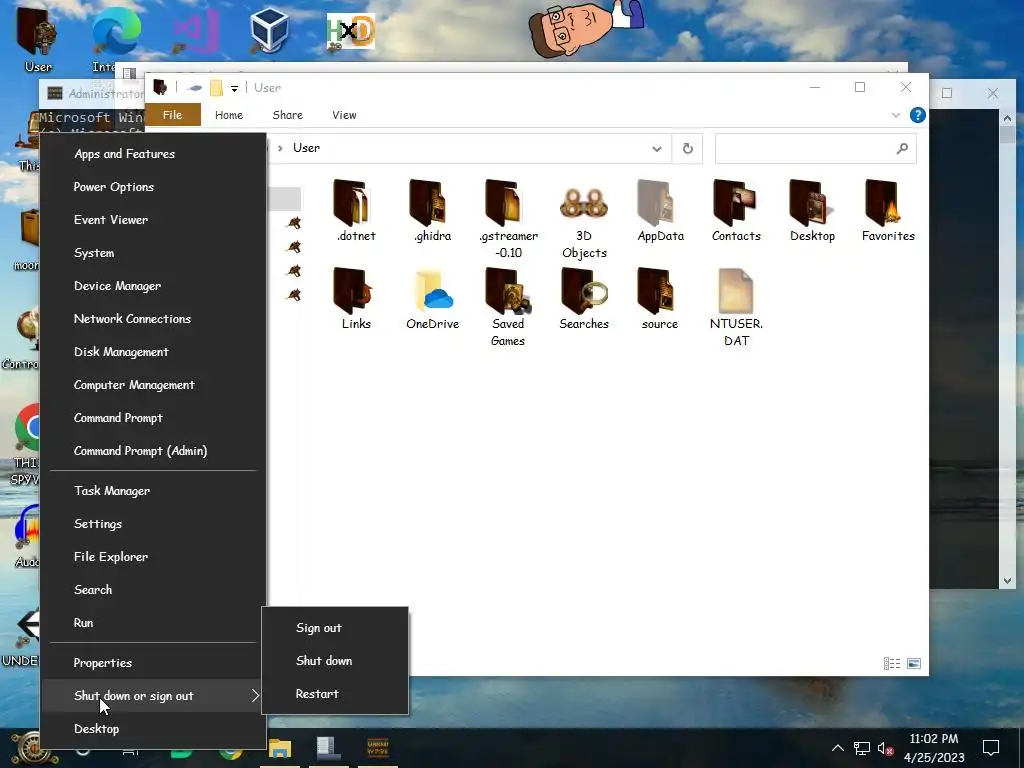Image resolution: width=1024 pixels, height=768 pixels.
Task: Open the AppData folder
Action: (660, 211)
